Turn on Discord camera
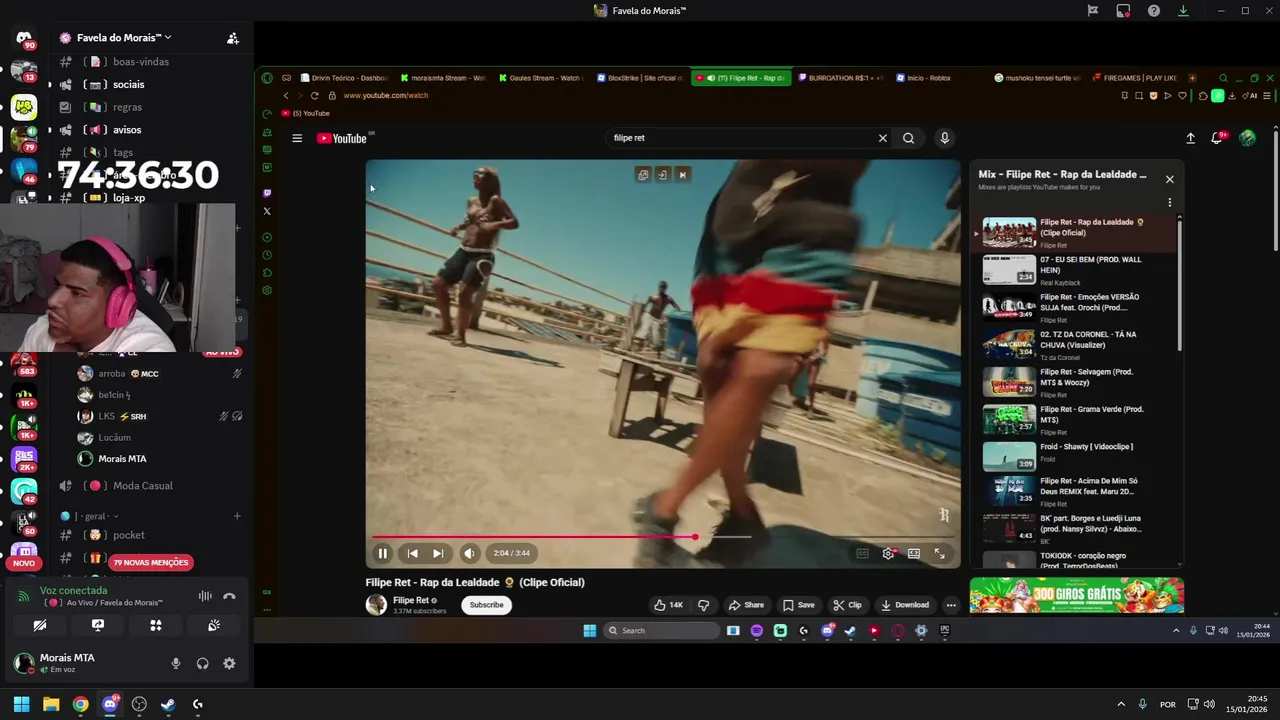1280x720 pixels. tap(40, 625)
